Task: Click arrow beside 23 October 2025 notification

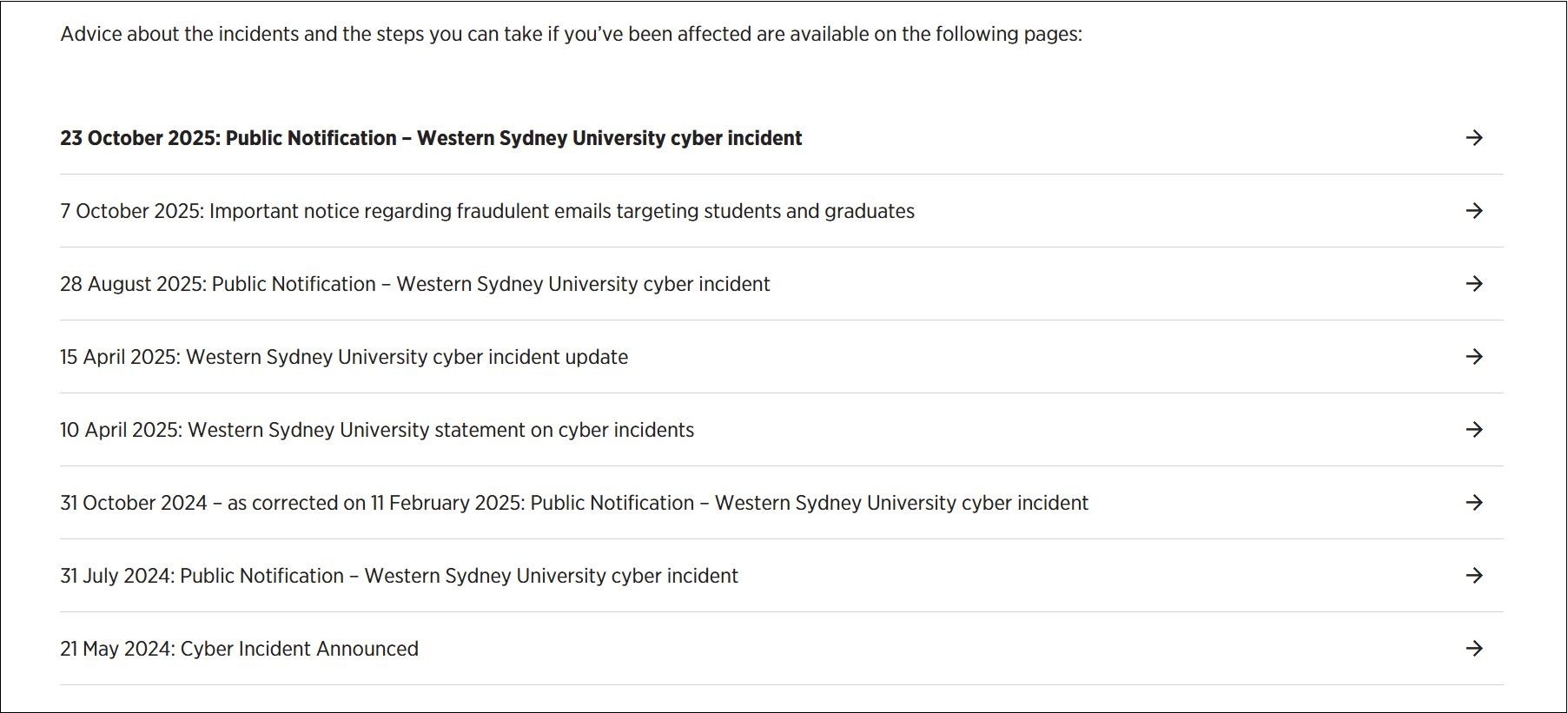Action: (x=1473, y=138)
